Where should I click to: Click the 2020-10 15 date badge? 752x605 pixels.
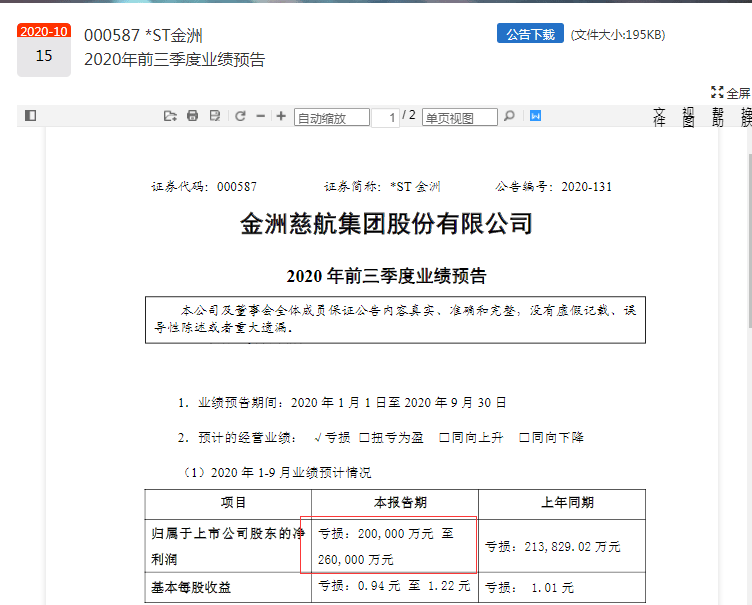(44, 50)
